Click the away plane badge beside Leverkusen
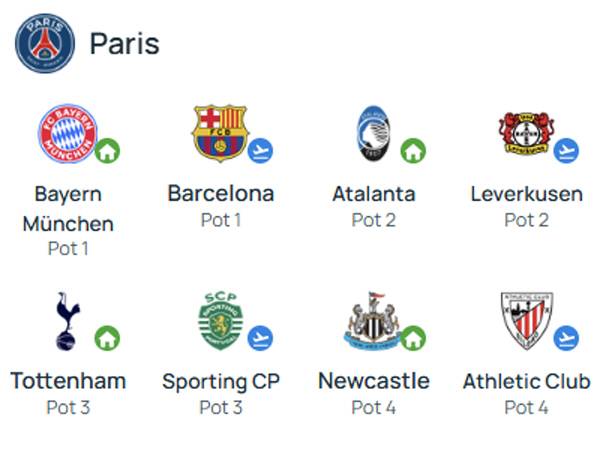Screen dimensions: 600x459 point(566,151)
